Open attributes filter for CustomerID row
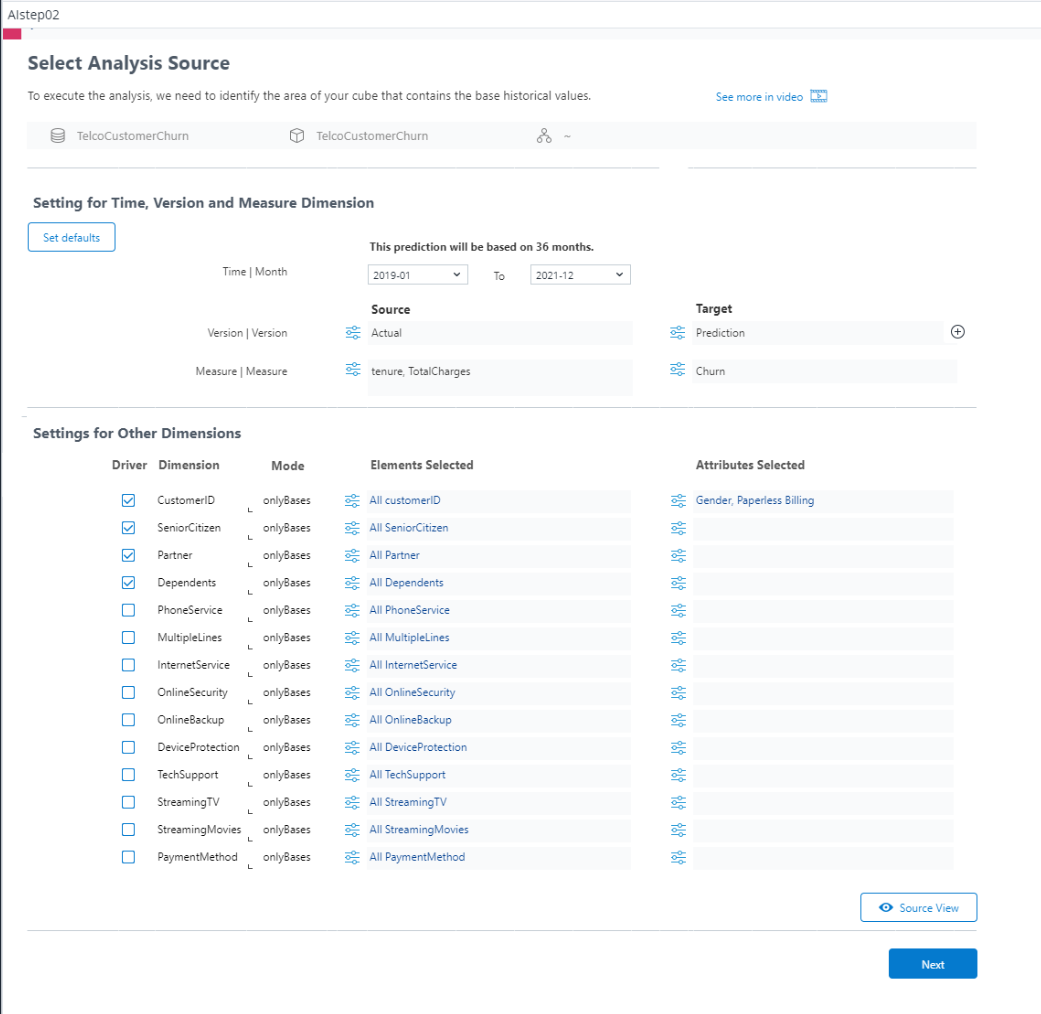This screenshot has width=1041, height=1014. (678, 500)
